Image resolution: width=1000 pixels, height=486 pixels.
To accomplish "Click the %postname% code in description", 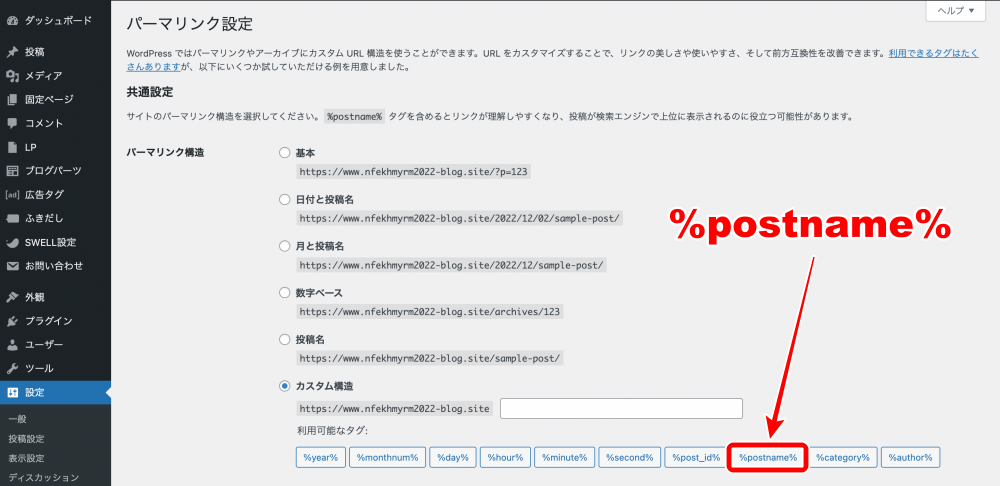I will click(x=354, y=117).
